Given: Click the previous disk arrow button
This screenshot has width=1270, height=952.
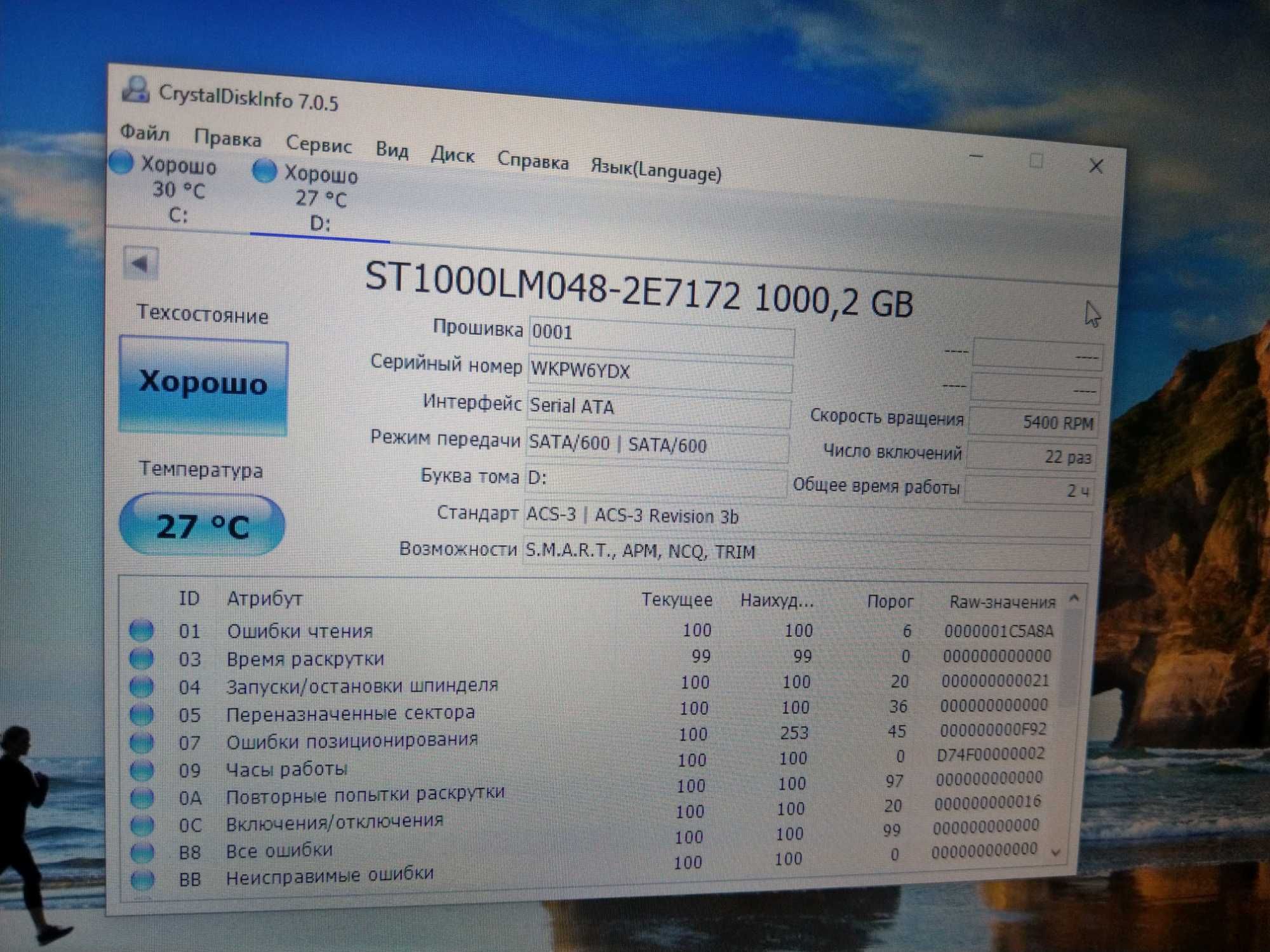Looking at the screenshot, I should pyautogui.click(x=140, y=262).
